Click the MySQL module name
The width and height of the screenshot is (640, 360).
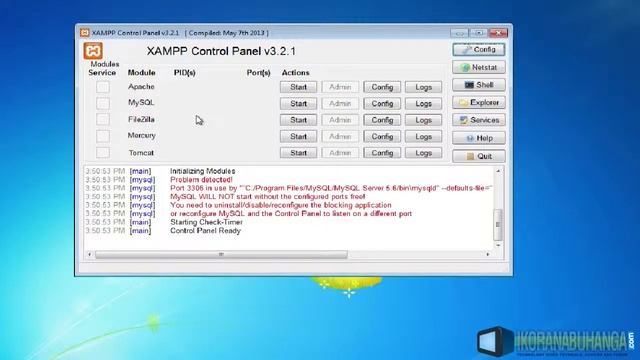coord(141,102)
